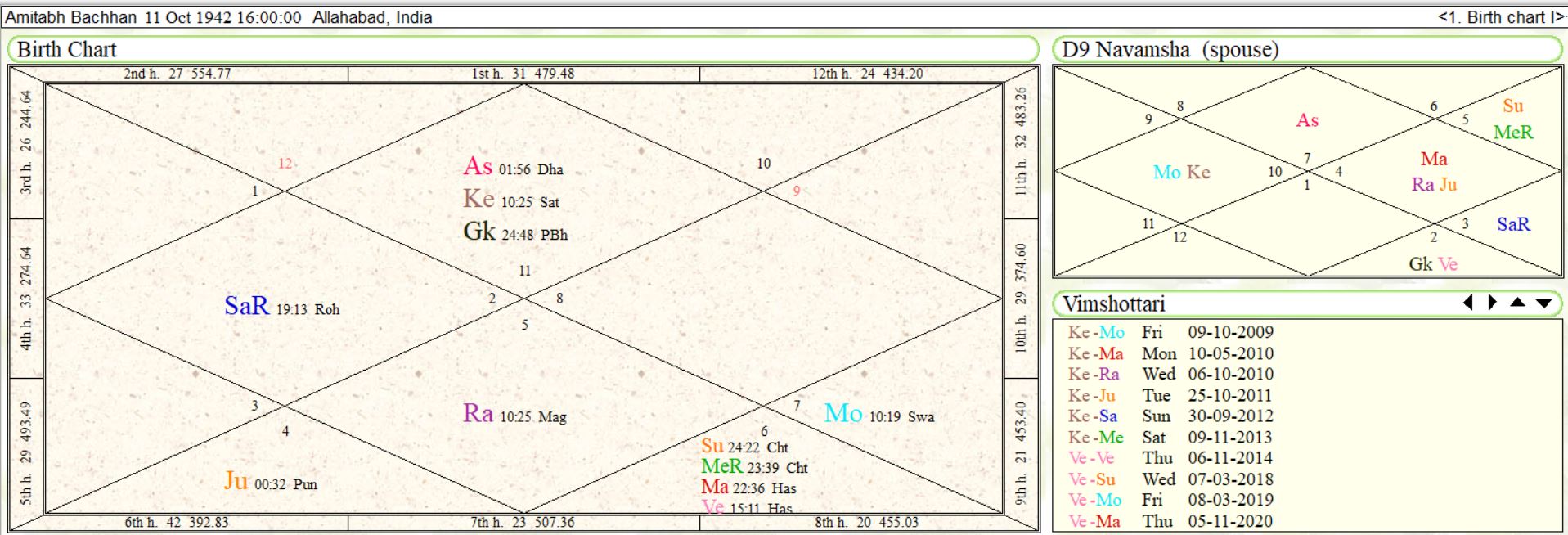Expand the Ve-Ve dasha dated 06-11-2014
The image size is (1568, 535).
[1170, 458]
